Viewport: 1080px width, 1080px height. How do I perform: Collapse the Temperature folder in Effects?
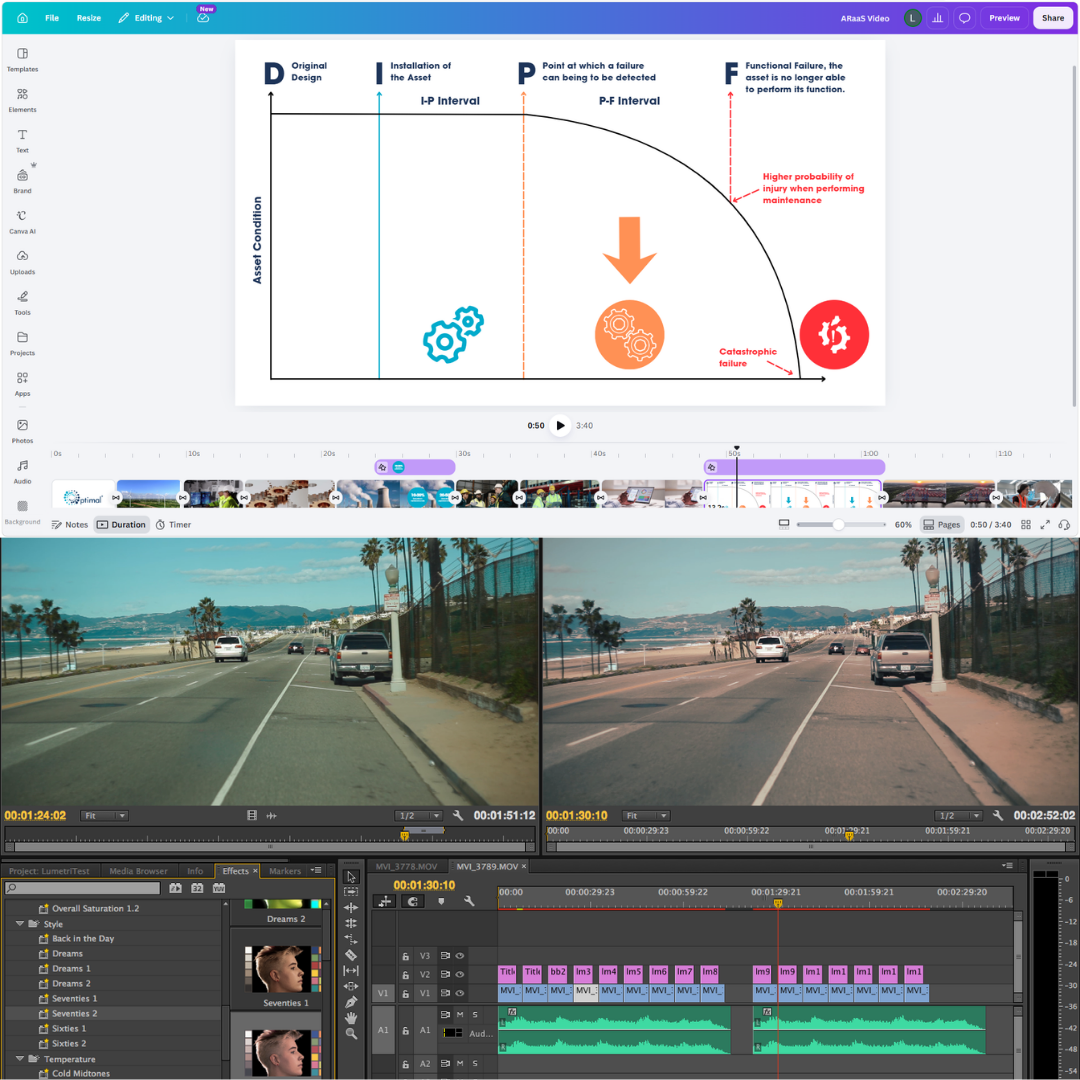19,1059
